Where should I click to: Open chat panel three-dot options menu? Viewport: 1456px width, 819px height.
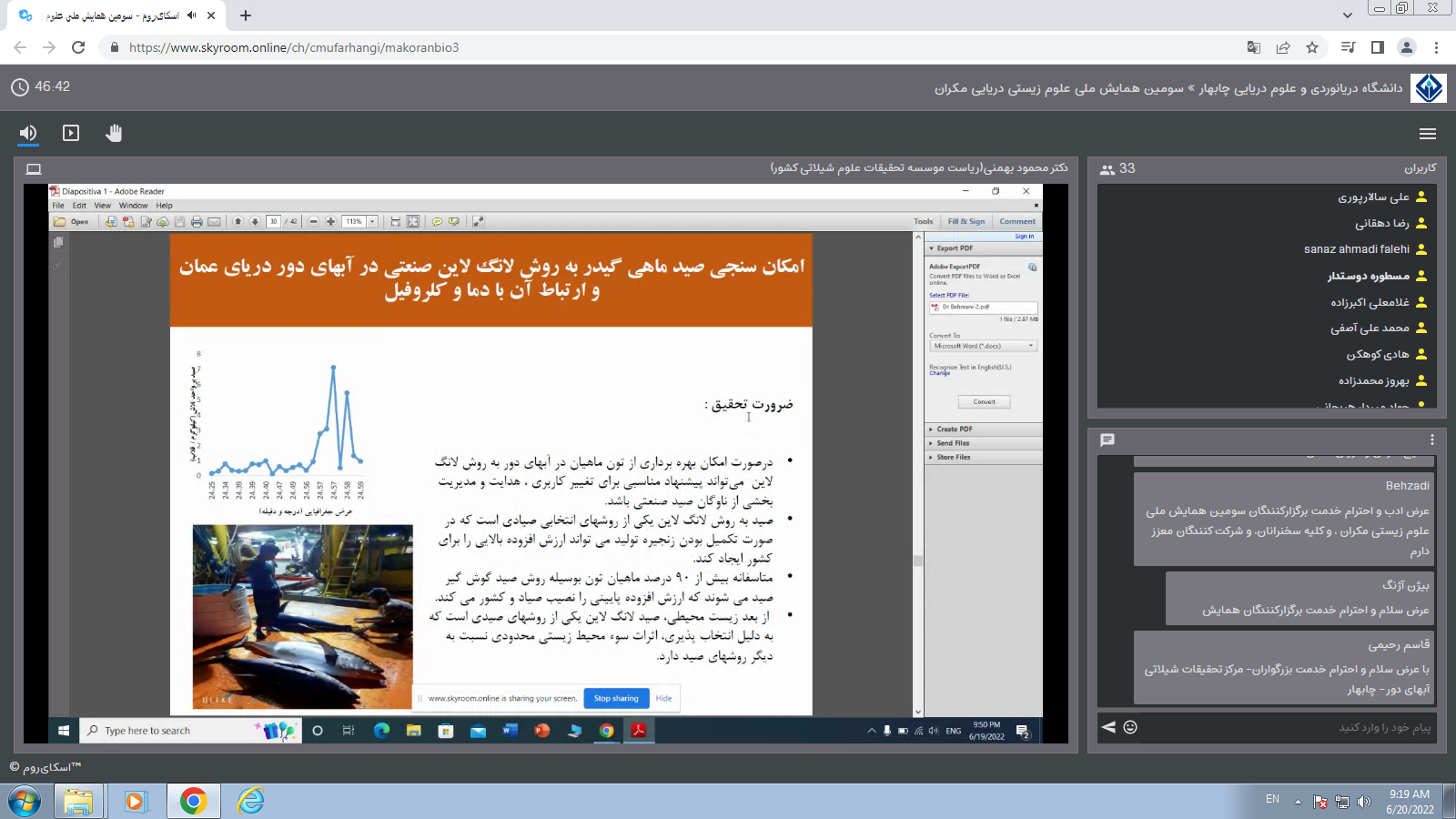pos(1431,440)
